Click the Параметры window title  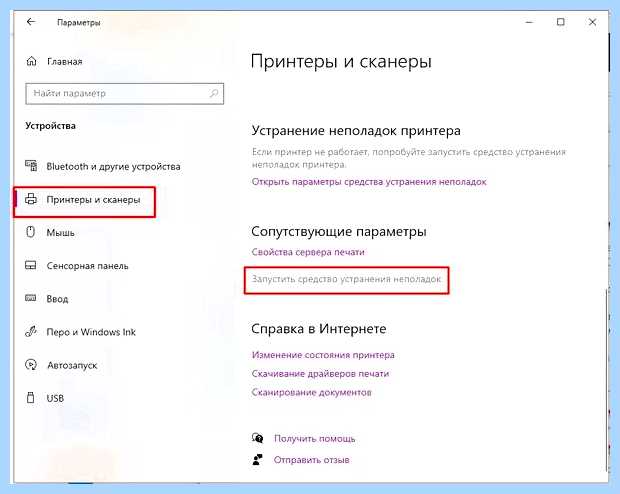click(x=79, y=23)
